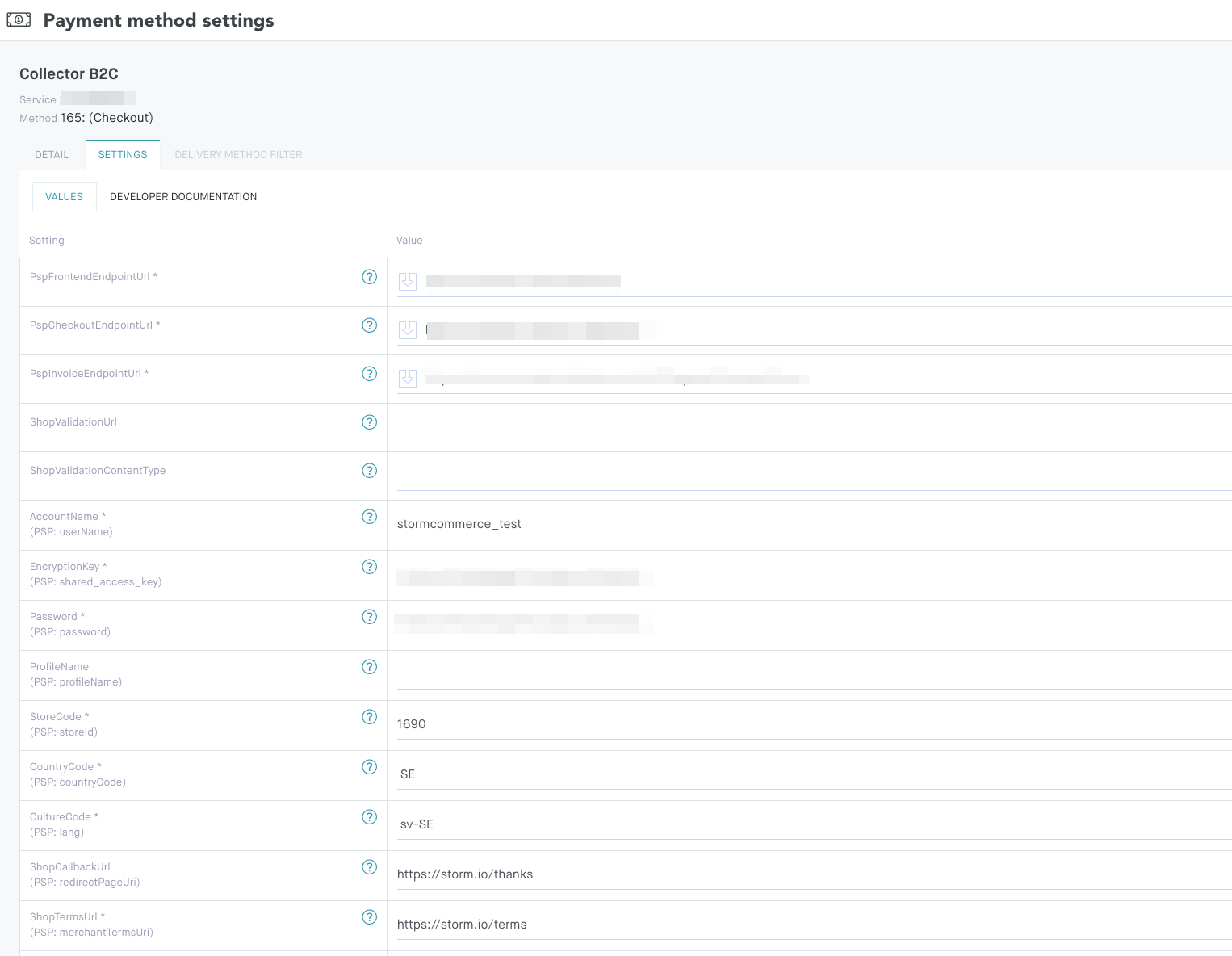1232x956 pixels.
Task: Edit the CountryCode field showing SE
Action: pyautogui.click(x=814, y=774)
